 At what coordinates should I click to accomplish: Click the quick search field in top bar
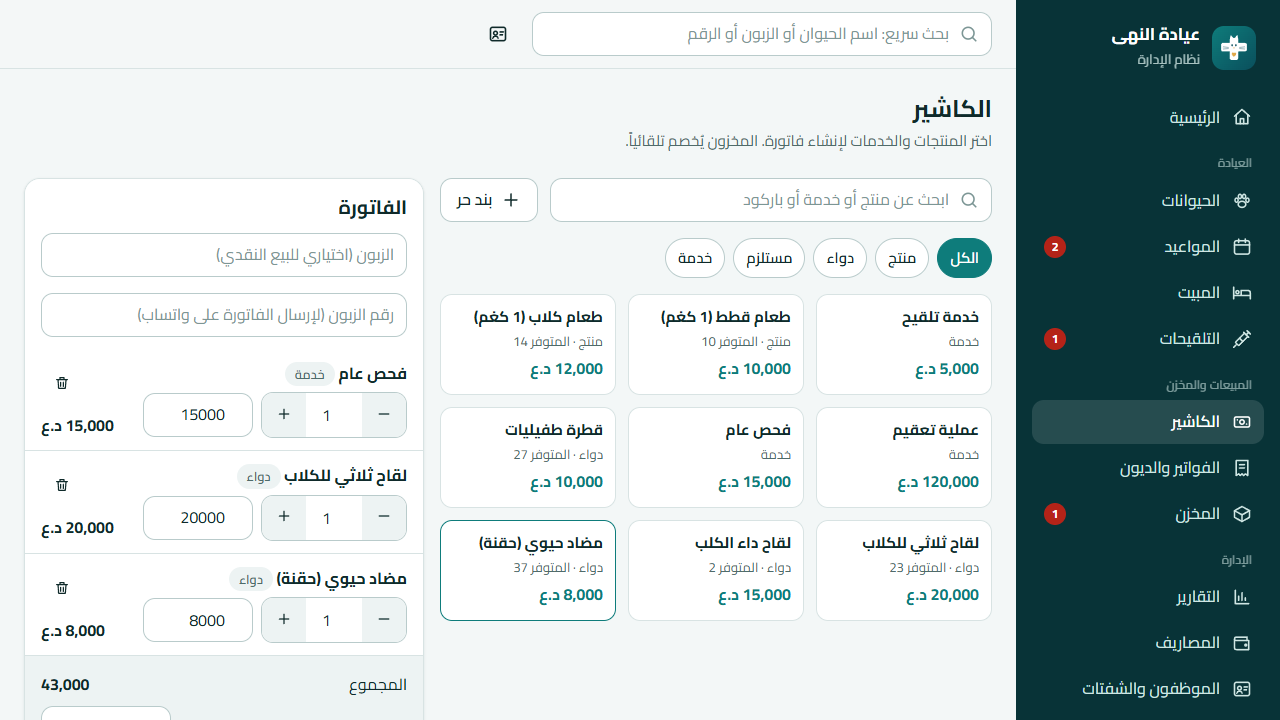click(762, 34)
